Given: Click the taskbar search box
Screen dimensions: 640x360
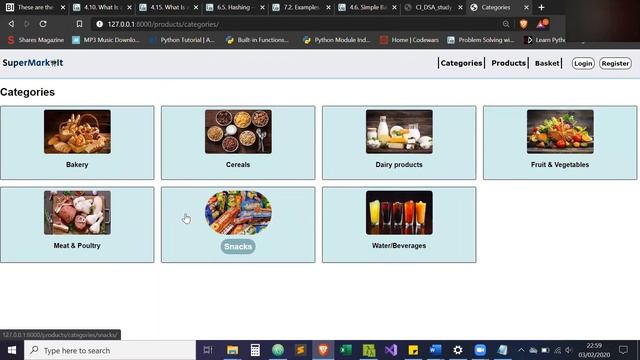Looking at the screenshot, I should pos(110,350).
